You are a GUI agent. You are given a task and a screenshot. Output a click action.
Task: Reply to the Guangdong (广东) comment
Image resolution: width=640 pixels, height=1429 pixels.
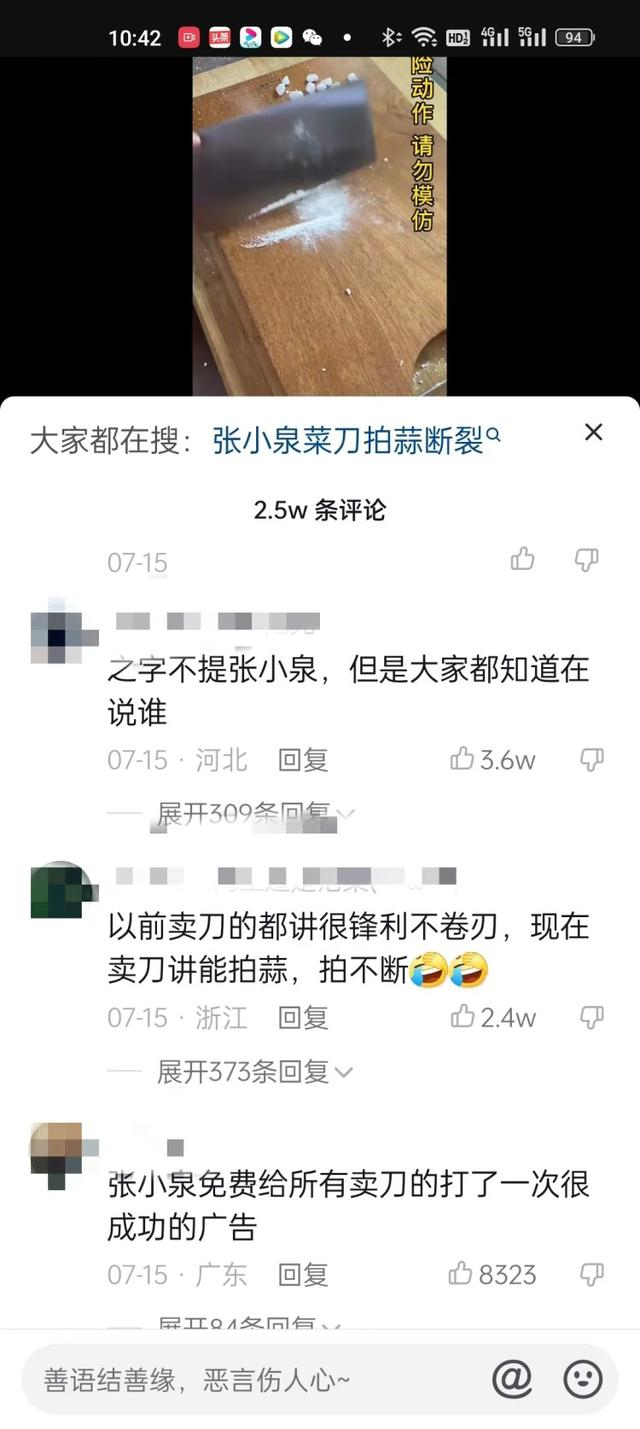tap(303, 1274)
